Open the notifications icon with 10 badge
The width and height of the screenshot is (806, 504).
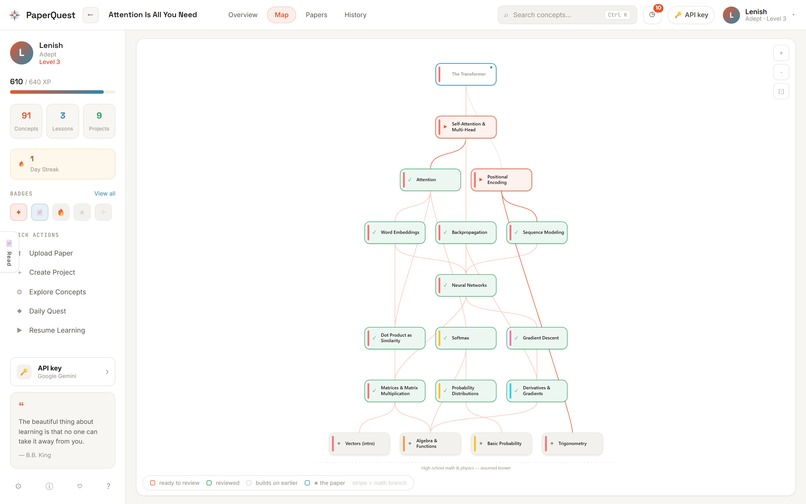652,15
